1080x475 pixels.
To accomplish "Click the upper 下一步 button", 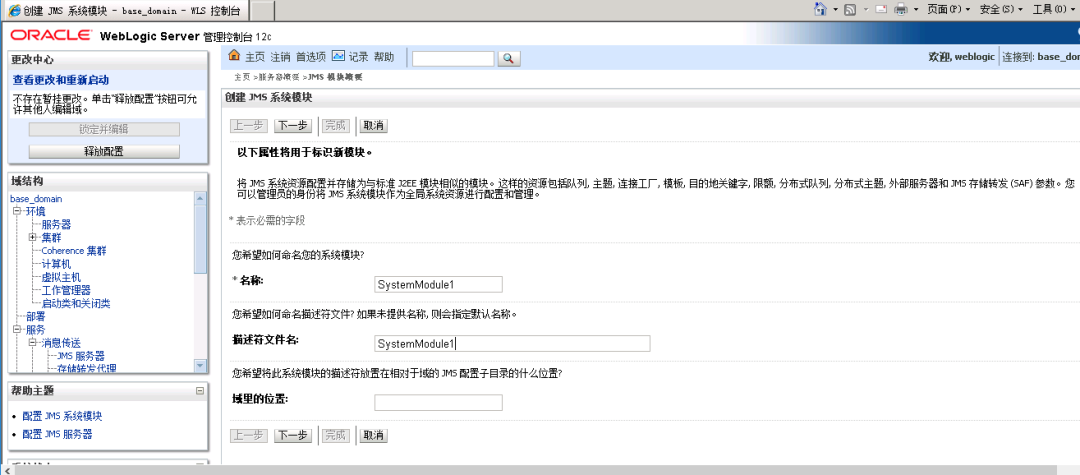I will (293, 126).
